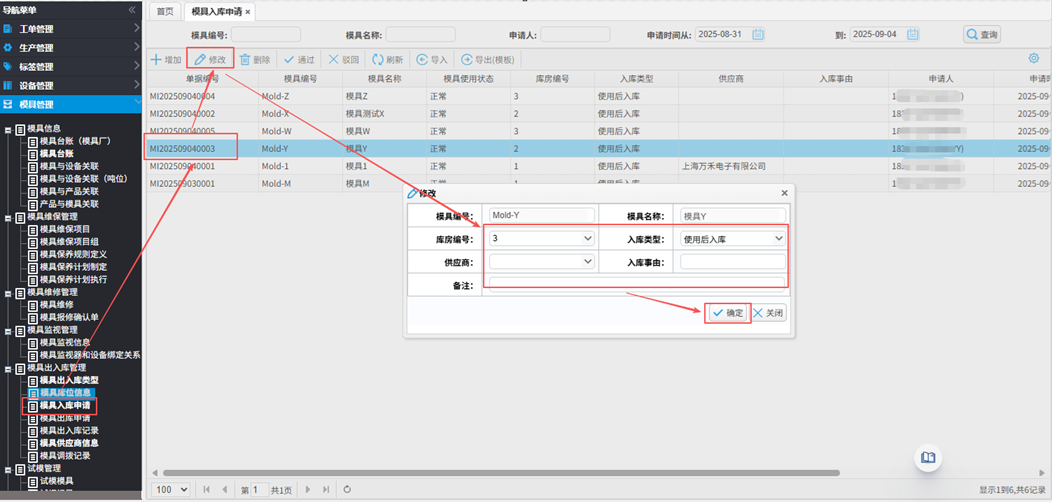Click the 入库事由 input field
Viewport: 1052px width, 502px height.
pos(733,262)
